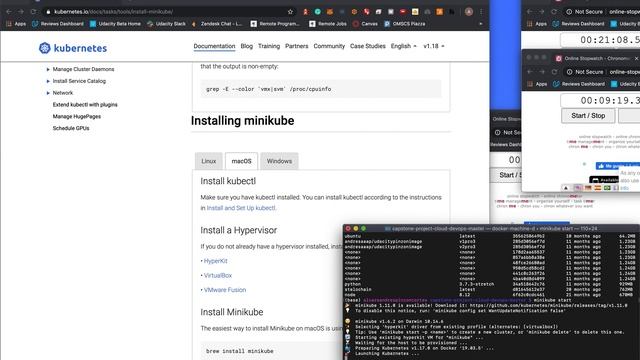The image size is (640, 360).
Task: Click the padlock icon beside kubernetes.io URL
Action: click(48, 12)
